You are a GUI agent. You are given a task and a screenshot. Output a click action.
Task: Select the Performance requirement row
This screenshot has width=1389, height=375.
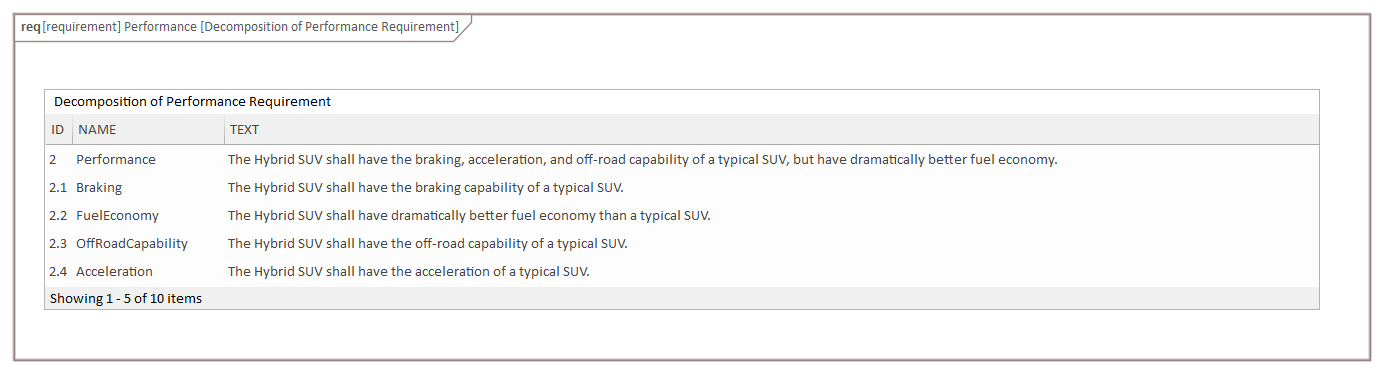(x=682, y=159)
